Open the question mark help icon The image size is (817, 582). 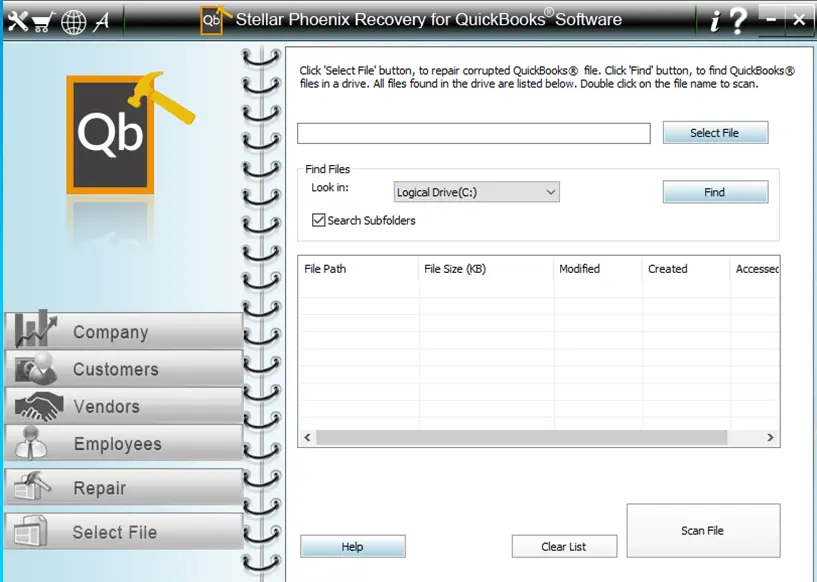tap(738, 21)
